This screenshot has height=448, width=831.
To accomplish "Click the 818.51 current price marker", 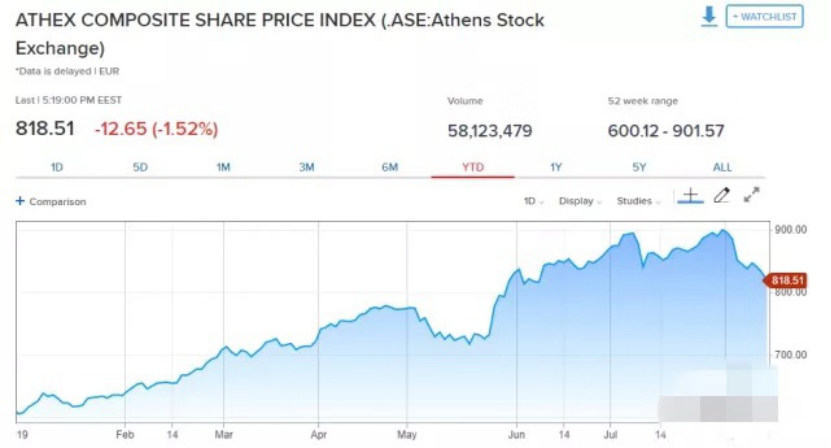I will coord(787,281).
